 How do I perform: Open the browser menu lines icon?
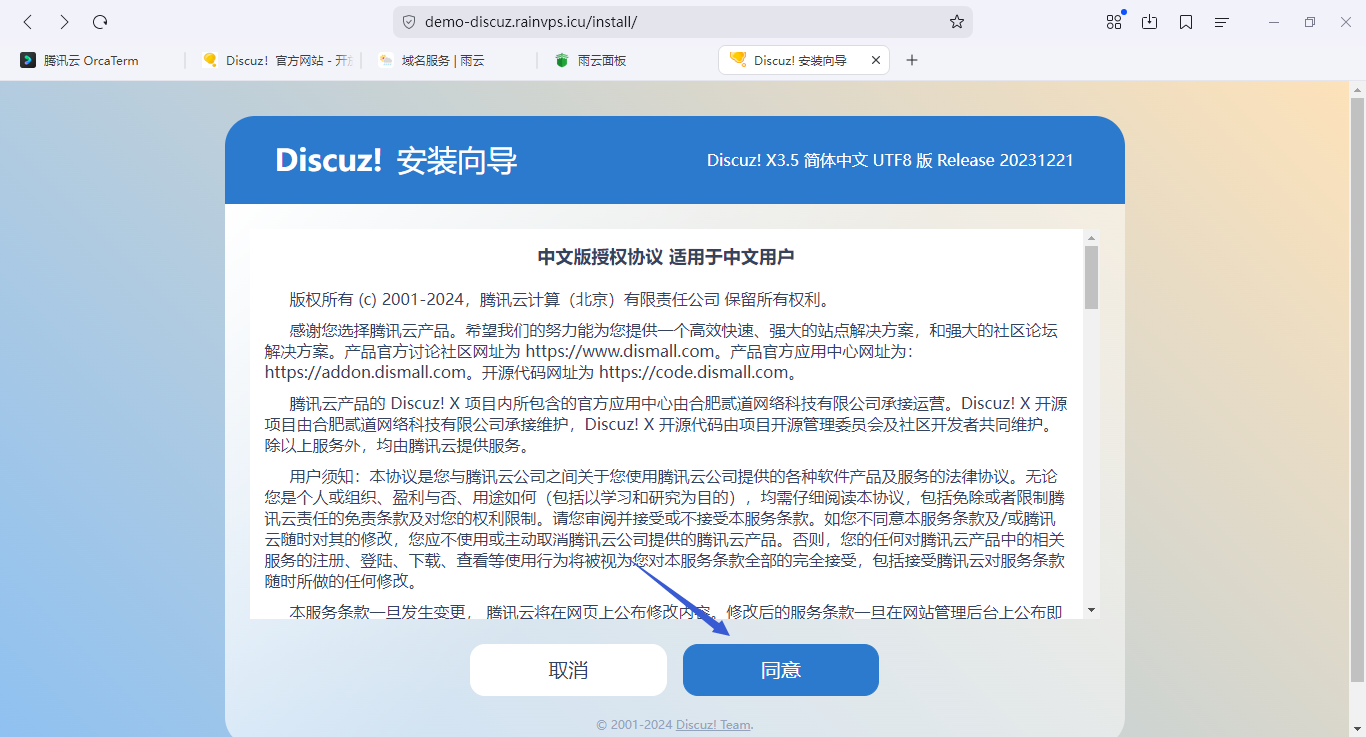1222,22
